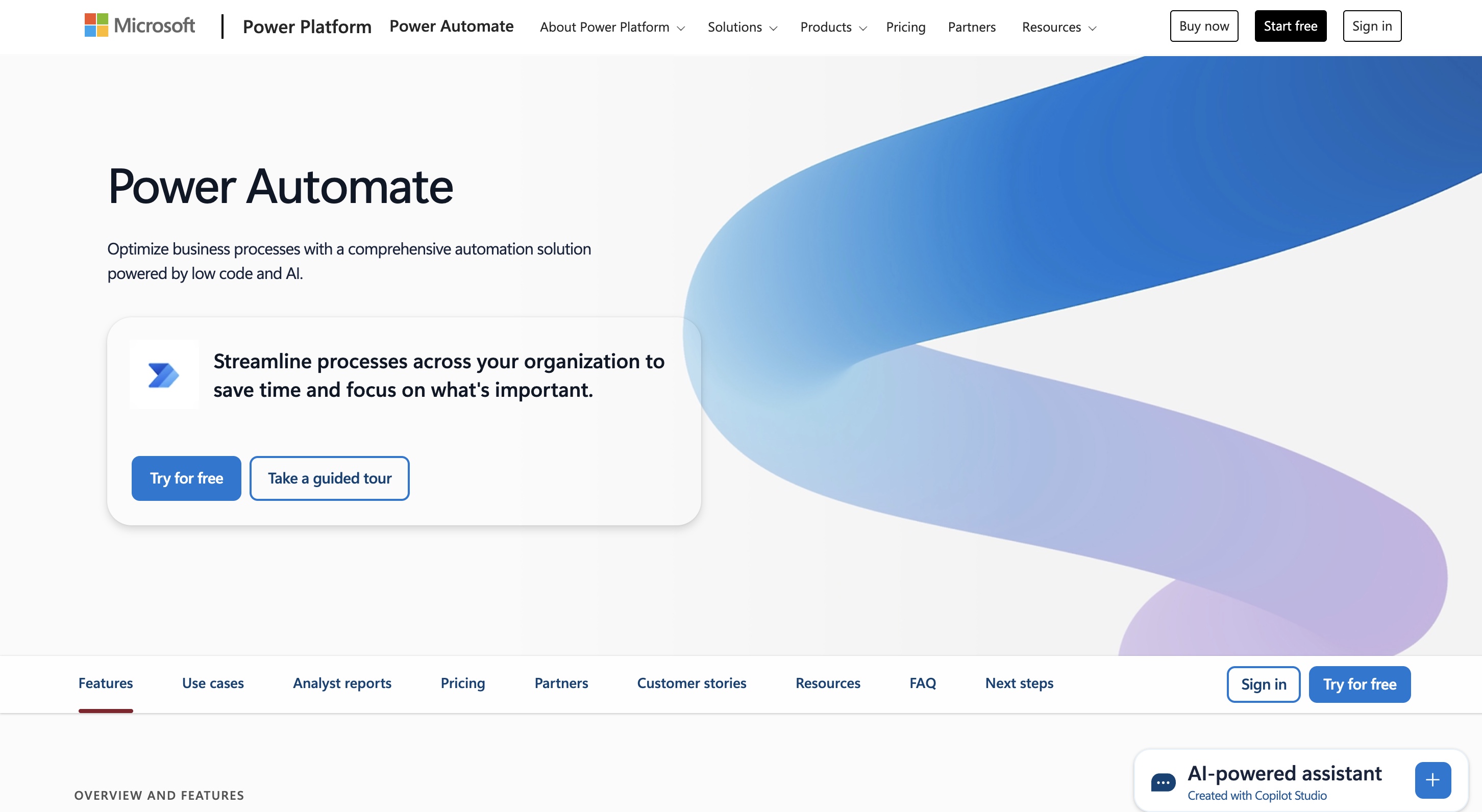Click the Start free button

tap(1291, 26)
